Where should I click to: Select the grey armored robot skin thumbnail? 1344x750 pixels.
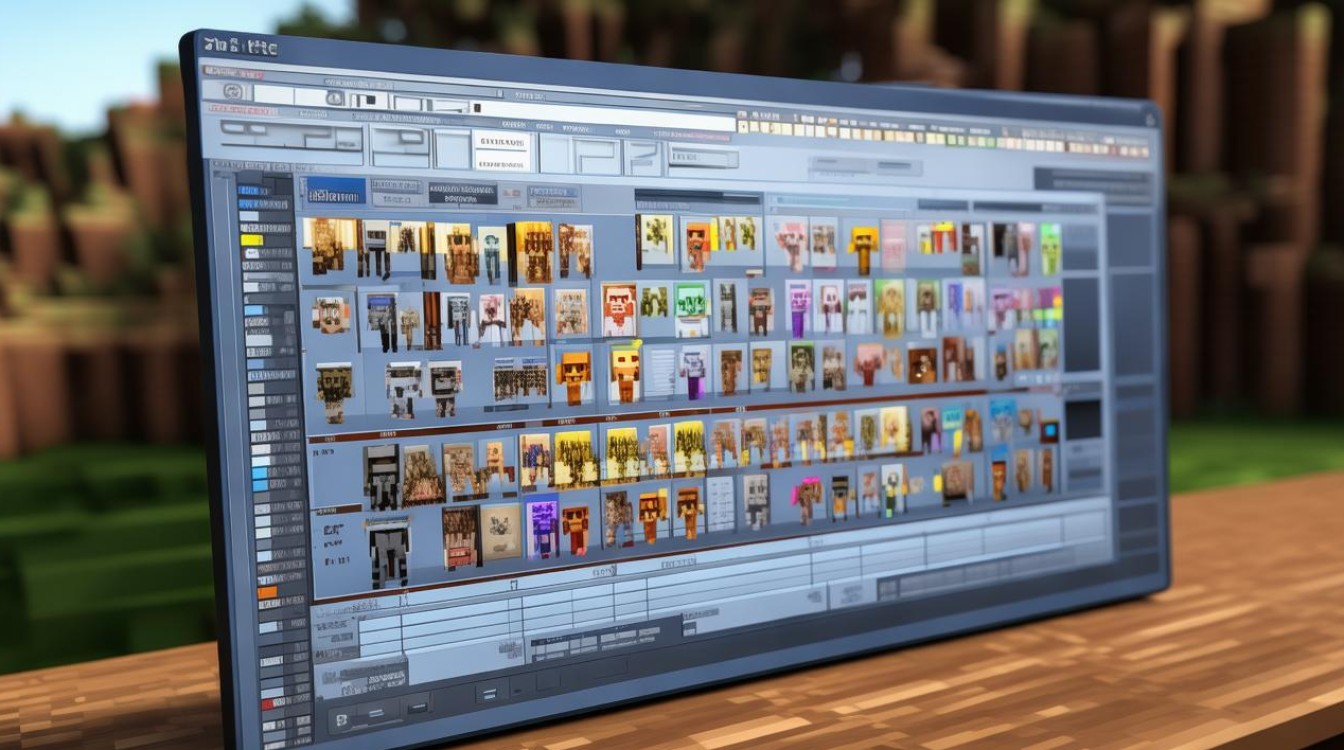click(387, 551)
